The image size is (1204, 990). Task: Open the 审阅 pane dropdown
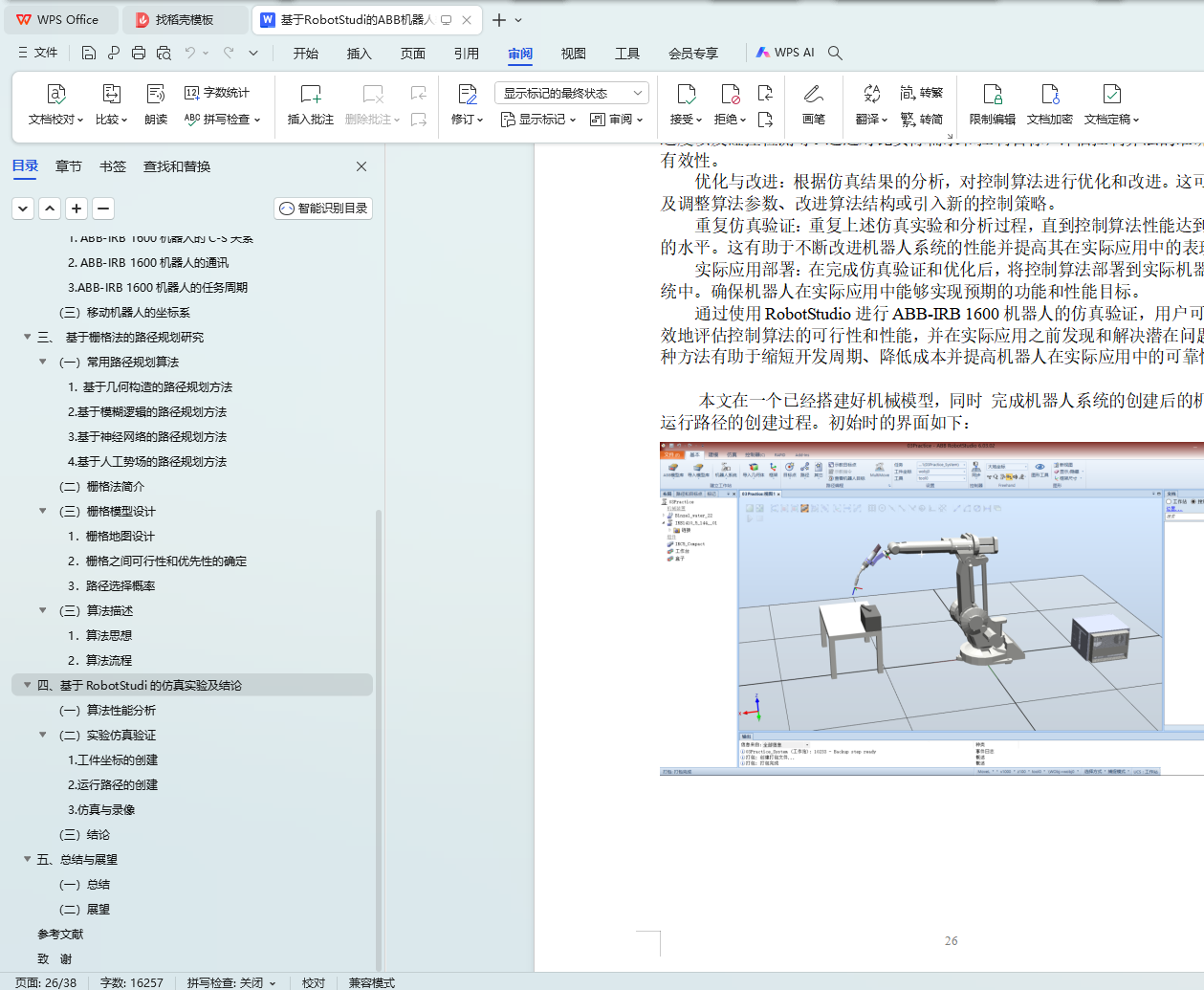point(617,120)
